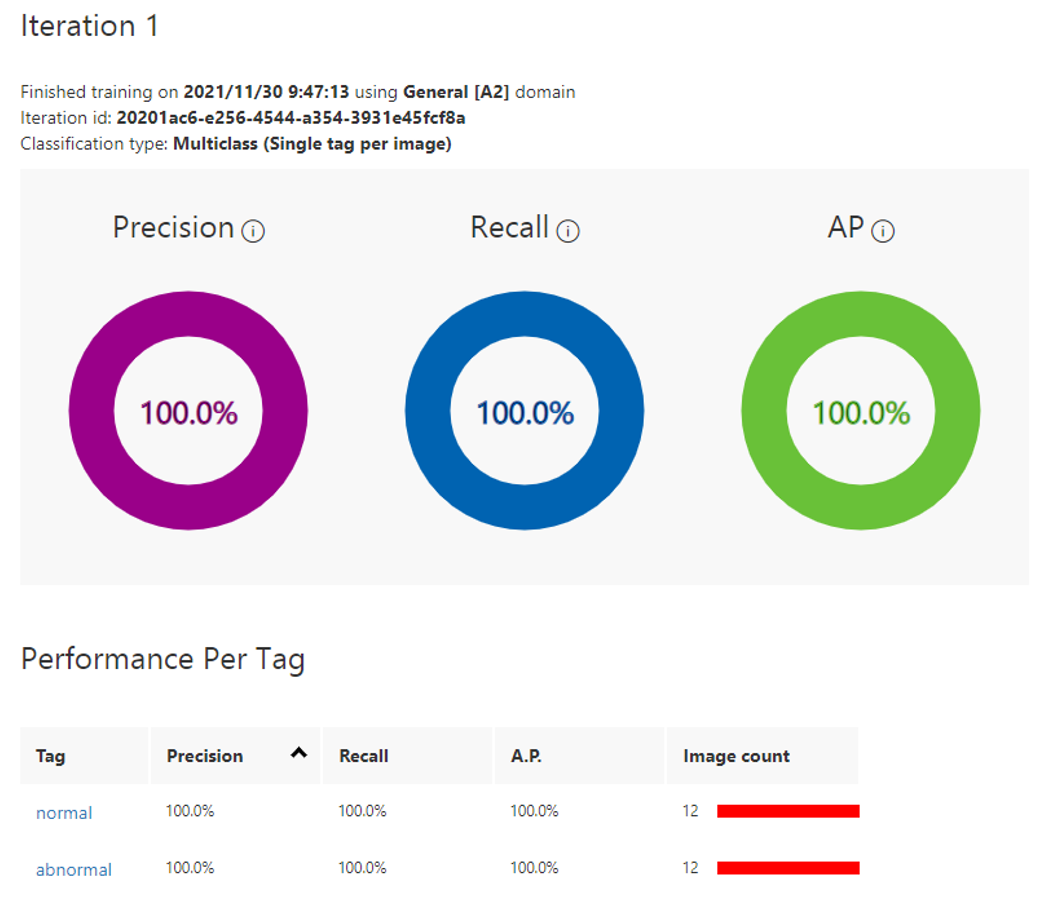Image resolution: width=1044 pixels, height=918 pixels.
Task: Click normal tag's 100.0% precision value
Action: pyautogui.click(x=190, y=811)
